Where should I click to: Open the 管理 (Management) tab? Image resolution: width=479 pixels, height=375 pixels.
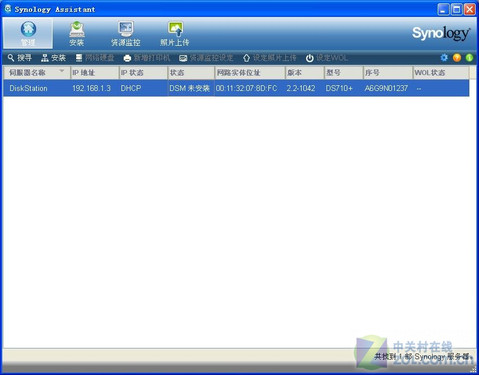tap(28, 34)
